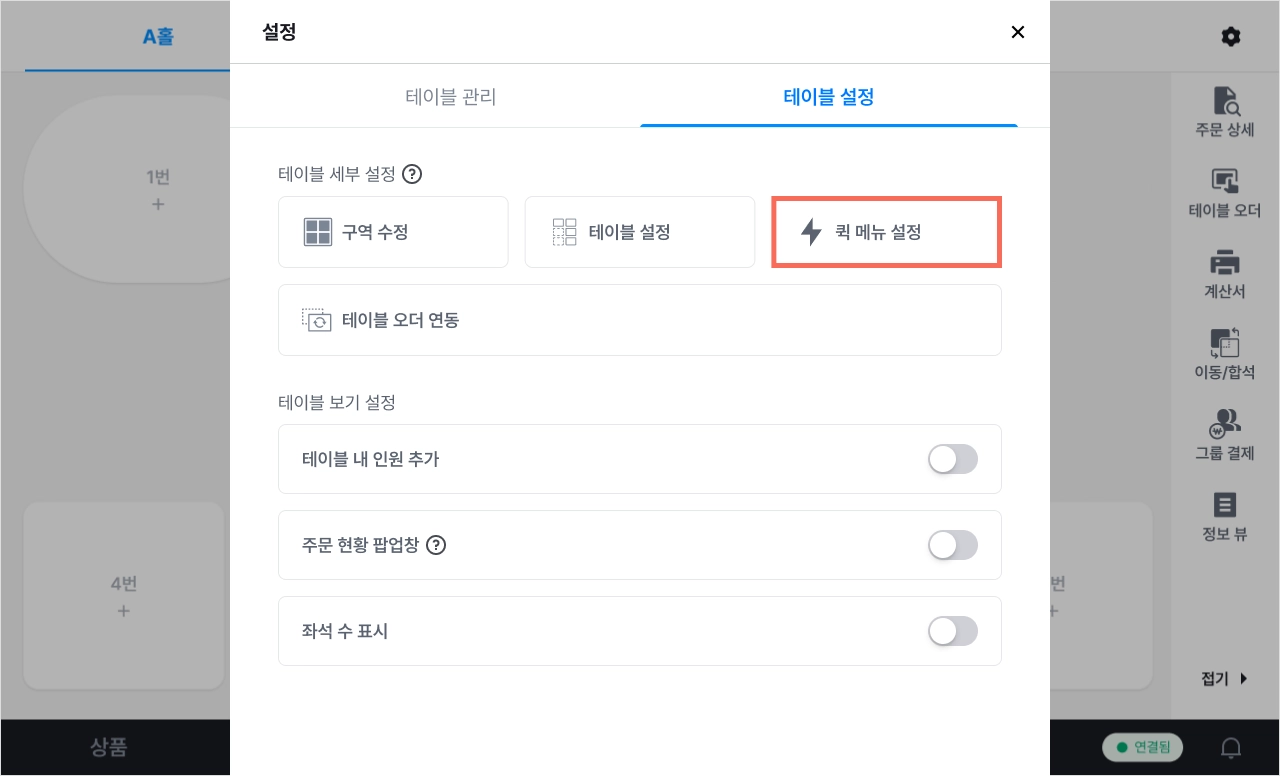Collapse sidebar with 접기 arrow
This screenshot has height=776, width=1280.
tap(1225, 679)
